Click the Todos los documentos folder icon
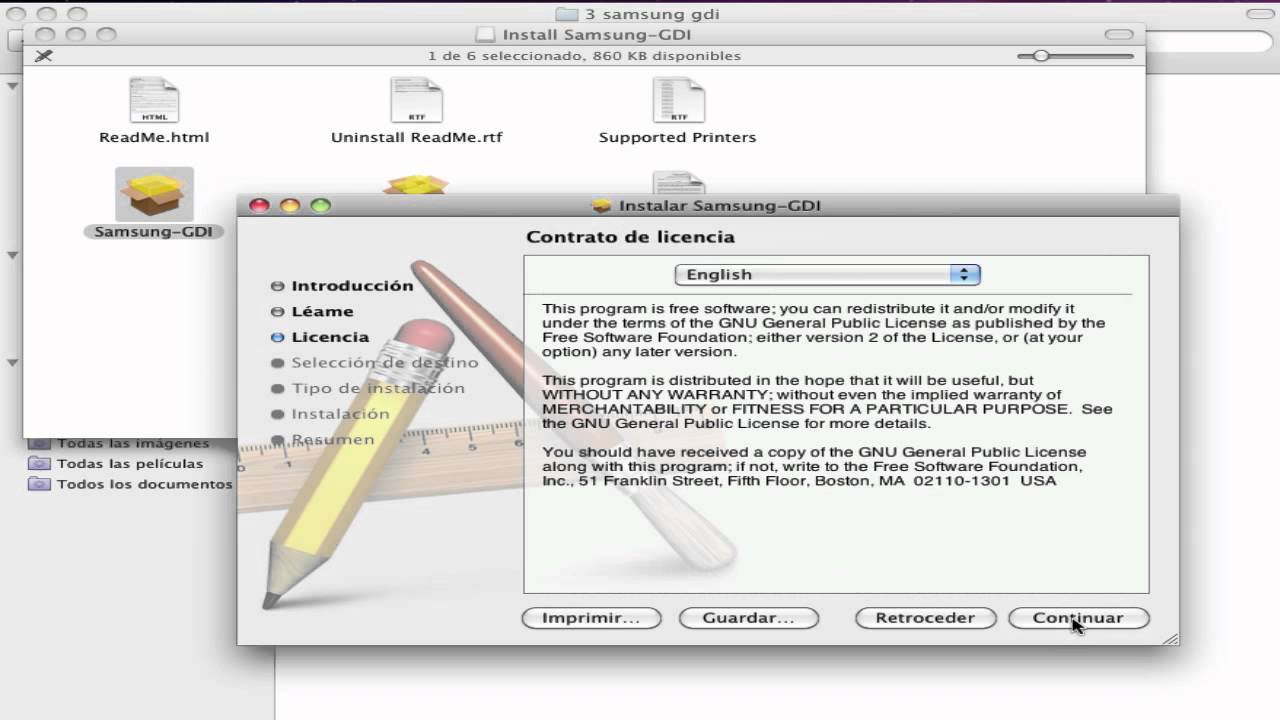This screenshot has width=1280, height=720. coord(39,484)
